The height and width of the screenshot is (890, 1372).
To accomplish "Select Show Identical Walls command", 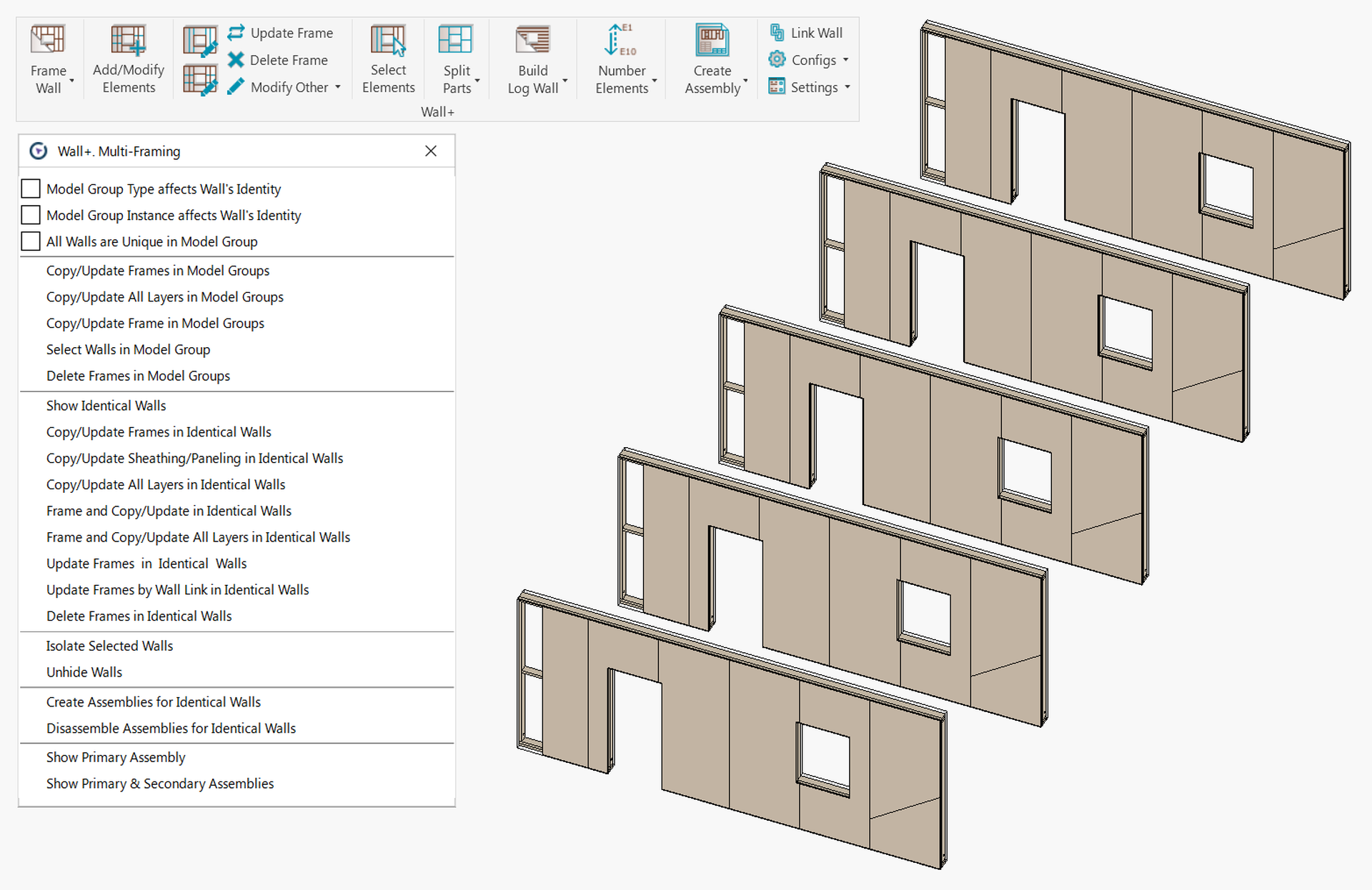I will pyautogui.click(x=106, y=405).
